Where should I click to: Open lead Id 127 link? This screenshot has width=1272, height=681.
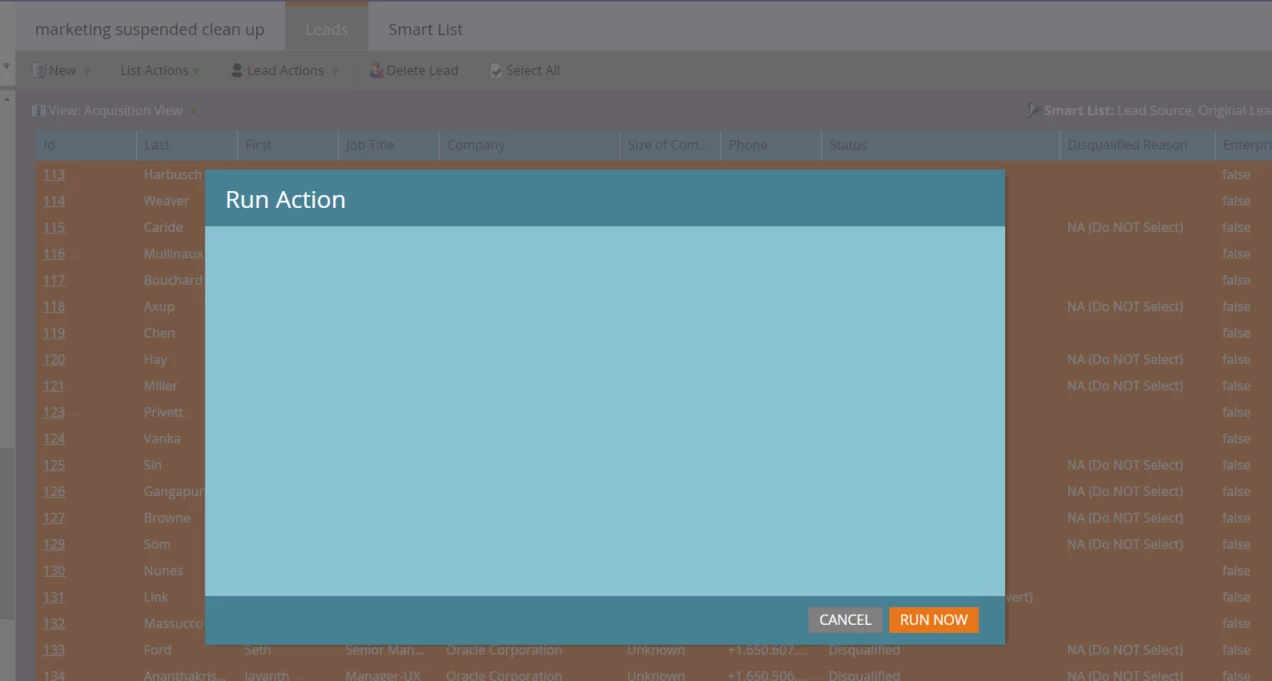[54, 518]
